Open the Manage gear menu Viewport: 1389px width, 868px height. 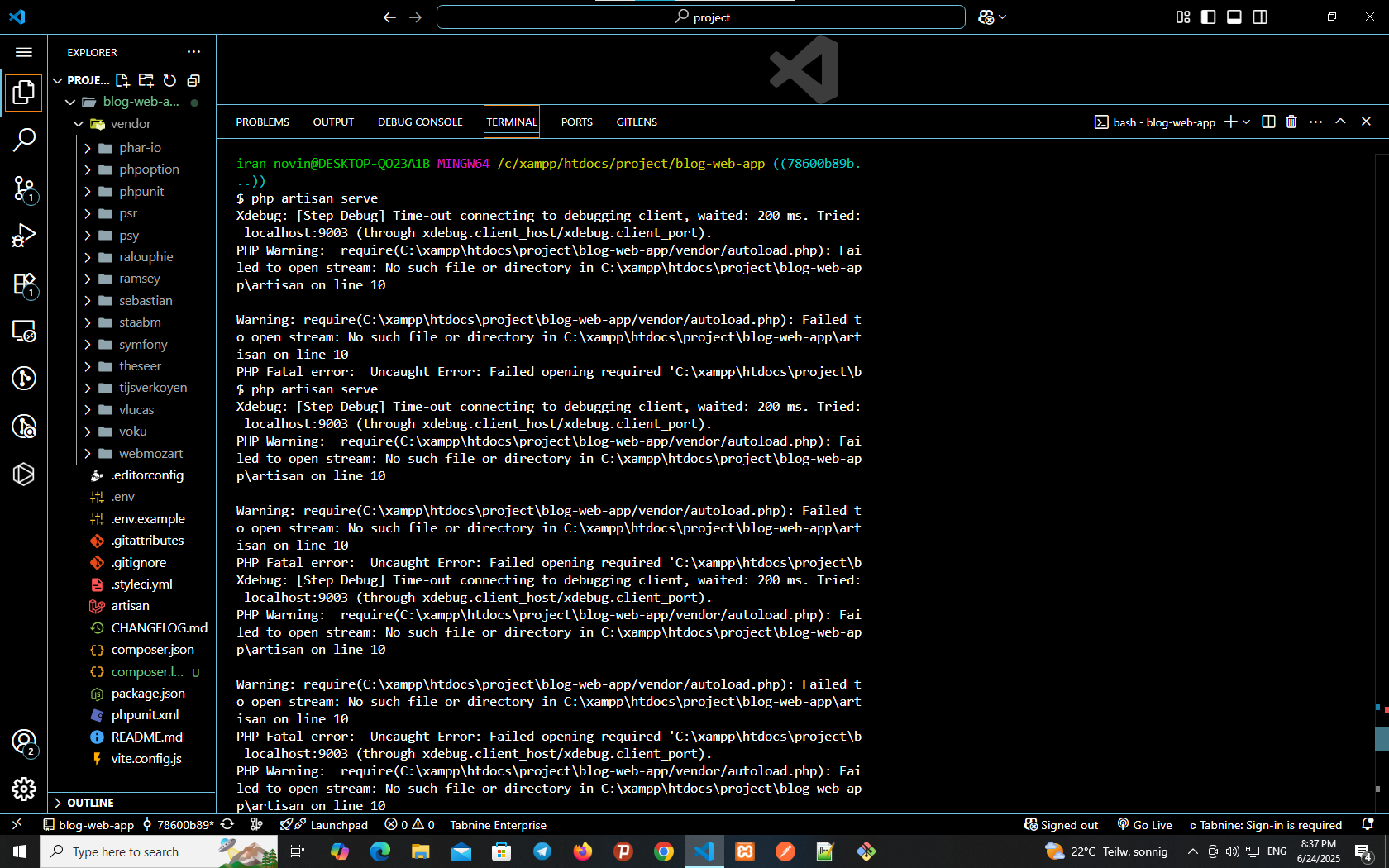point(24,789)
